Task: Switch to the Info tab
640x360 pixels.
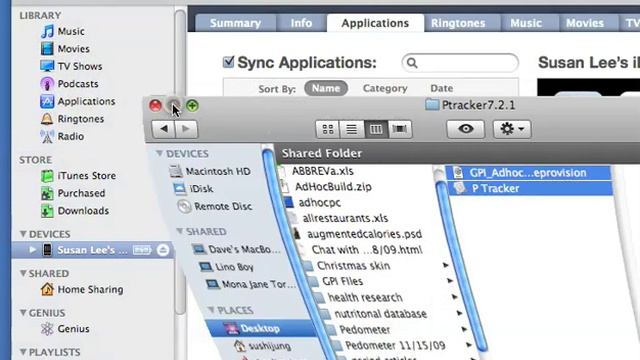Action: click(x=301, y=23)
